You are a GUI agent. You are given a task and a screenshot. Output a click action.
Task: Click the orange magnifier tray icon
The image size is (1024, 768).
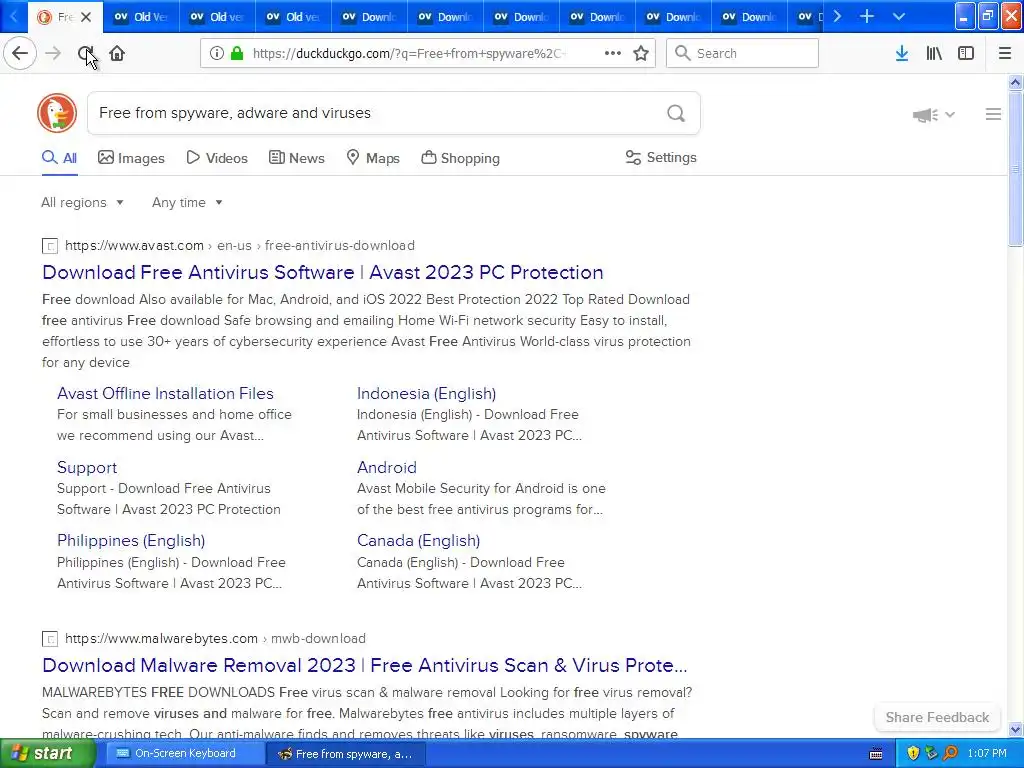pyautogui.click(x=950, y=753)
